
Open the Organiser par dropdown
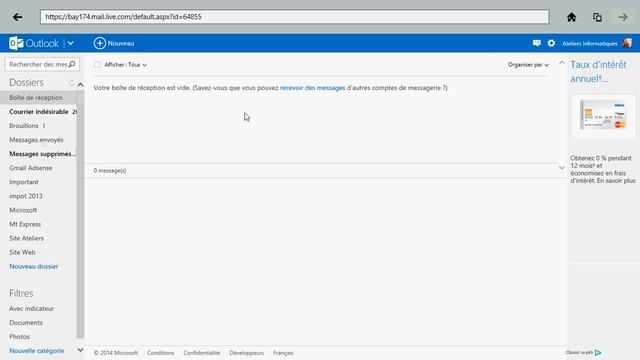click(x=528, y=65)
